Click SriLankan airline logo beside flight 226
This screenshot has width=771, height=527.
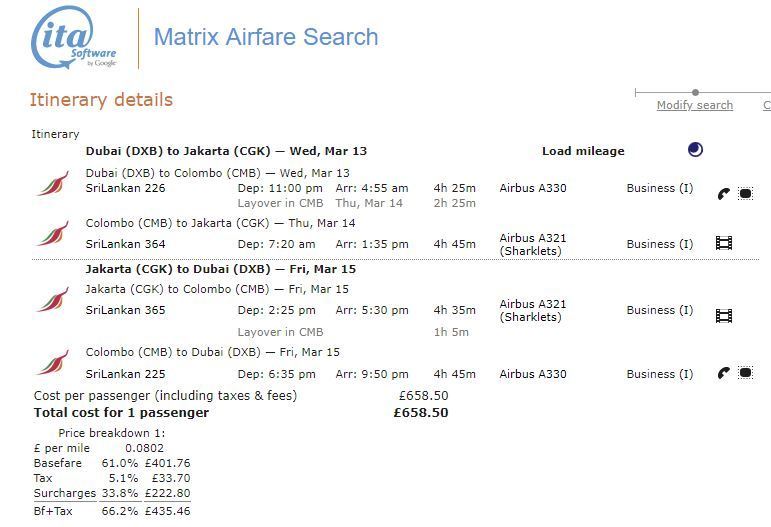52,184
